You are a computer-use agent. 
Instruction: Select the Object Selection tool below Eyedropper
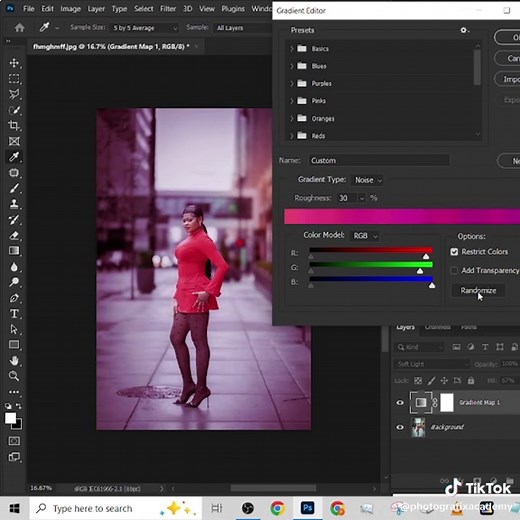pos(14,173)
